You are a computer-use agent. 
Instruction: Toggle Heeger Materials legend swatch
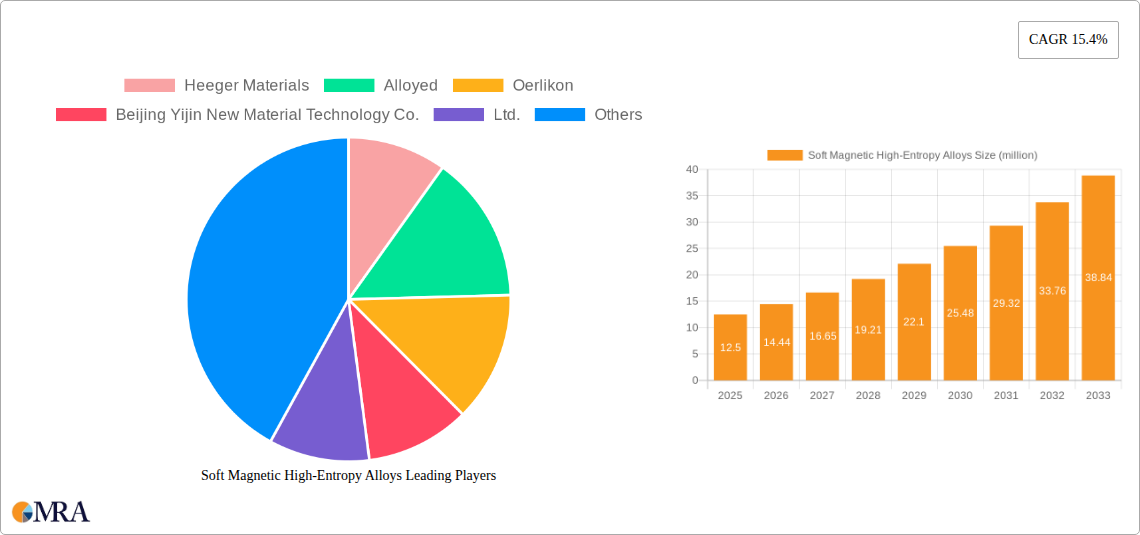point(150,86)
